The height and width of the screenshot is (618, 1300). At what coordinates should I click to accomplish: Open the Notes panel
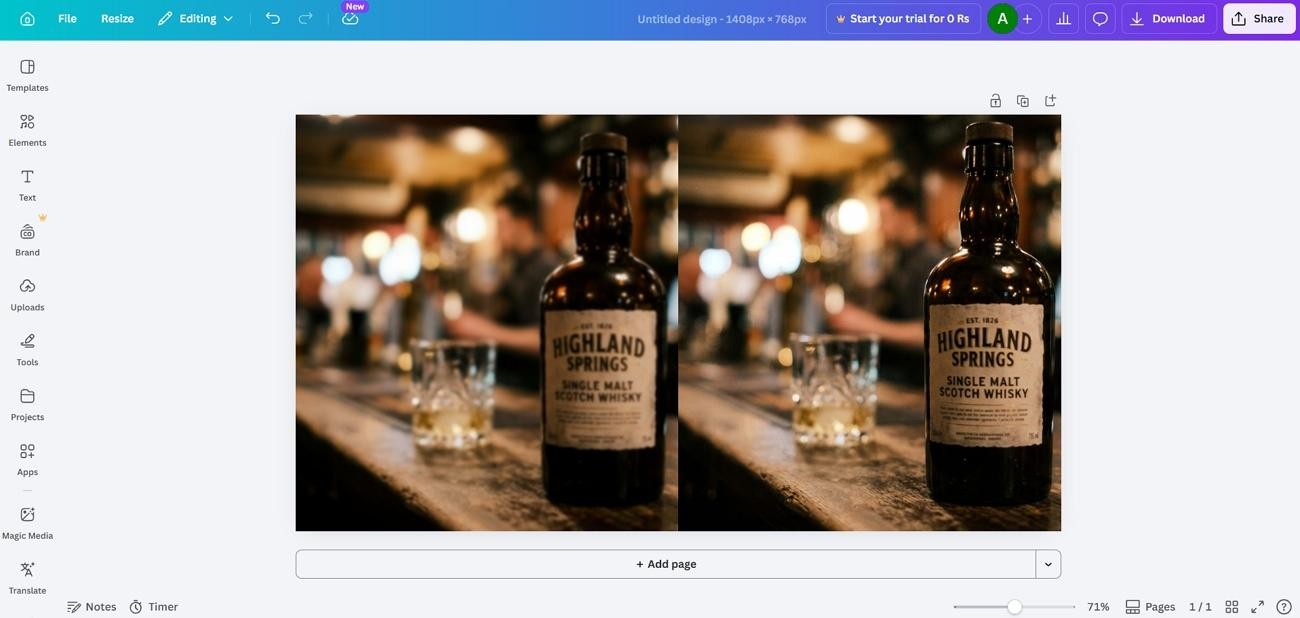(91, 607)
